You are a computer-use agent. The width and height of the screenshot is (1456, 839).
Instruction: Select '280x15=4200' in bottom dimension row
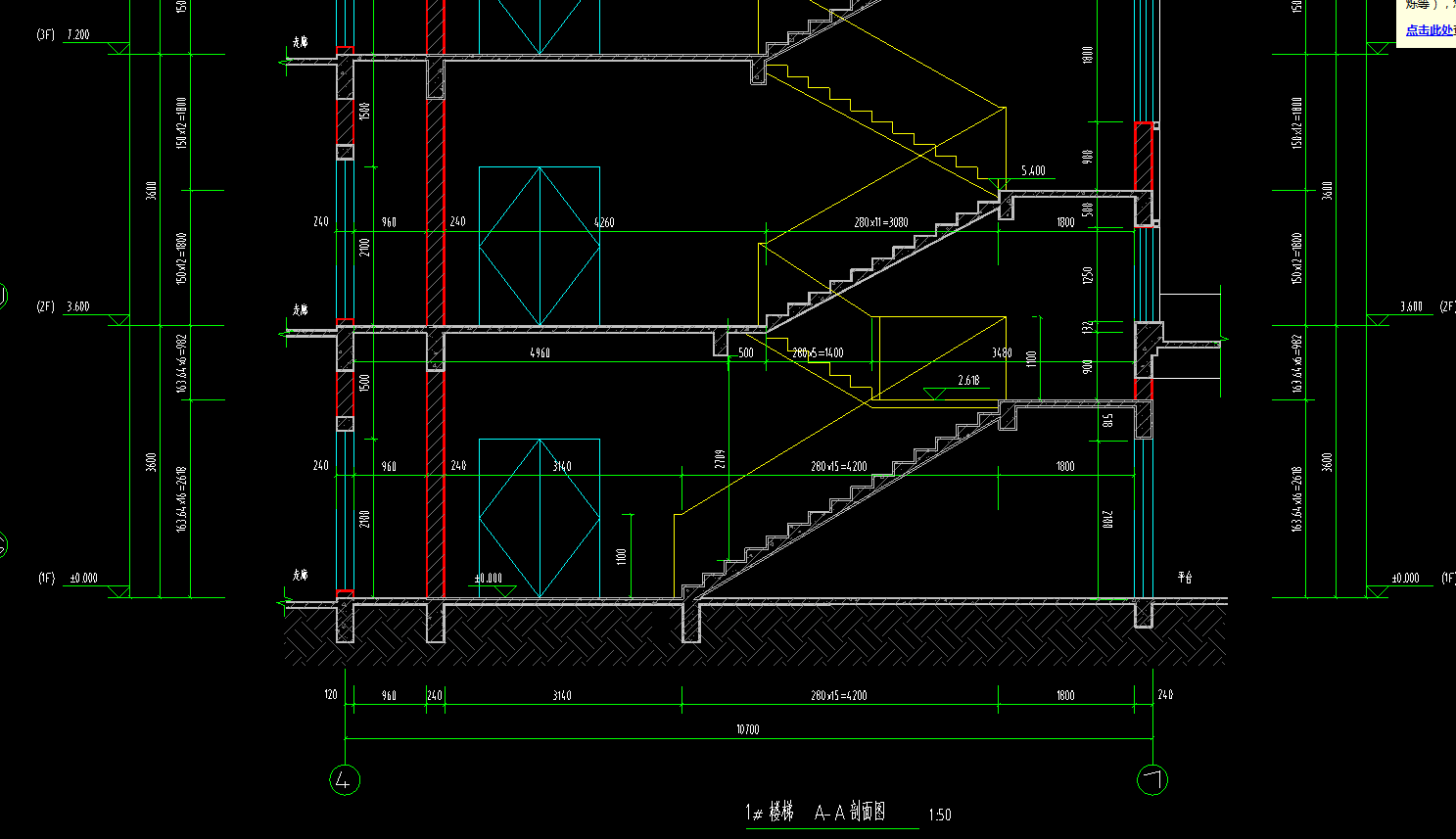pyautogui.click(x=838, y=695)
